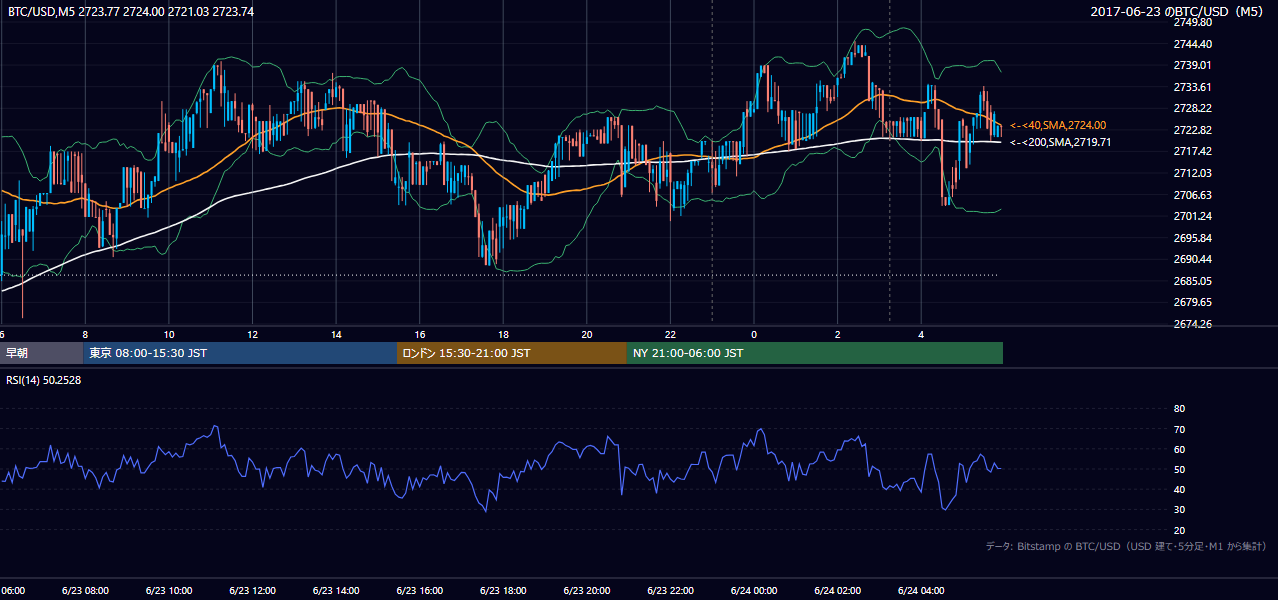This screenshot has height=600, width=1278.
Task: Click price axis value 2717.42
Action: [x=1192, y=151]
